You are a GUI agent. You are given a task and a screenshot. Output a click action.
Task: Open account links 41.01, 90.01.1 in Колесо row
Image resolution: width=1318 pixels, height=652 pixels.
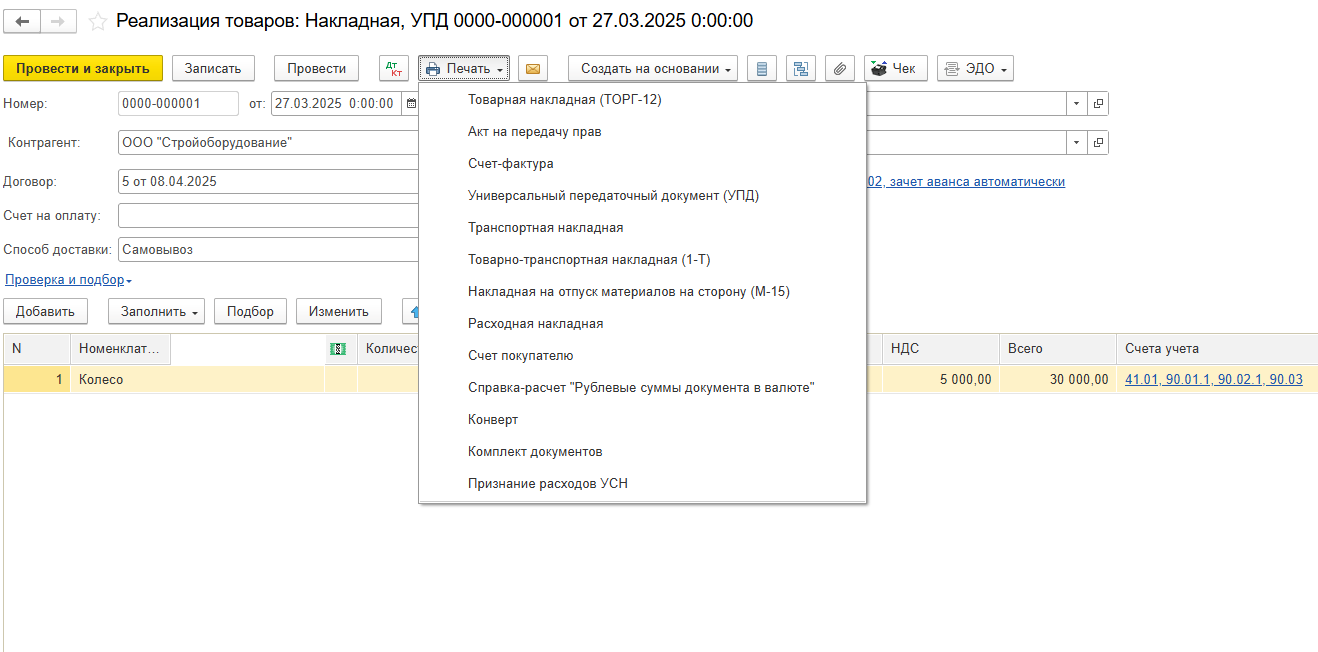(x=1213, y=379)
